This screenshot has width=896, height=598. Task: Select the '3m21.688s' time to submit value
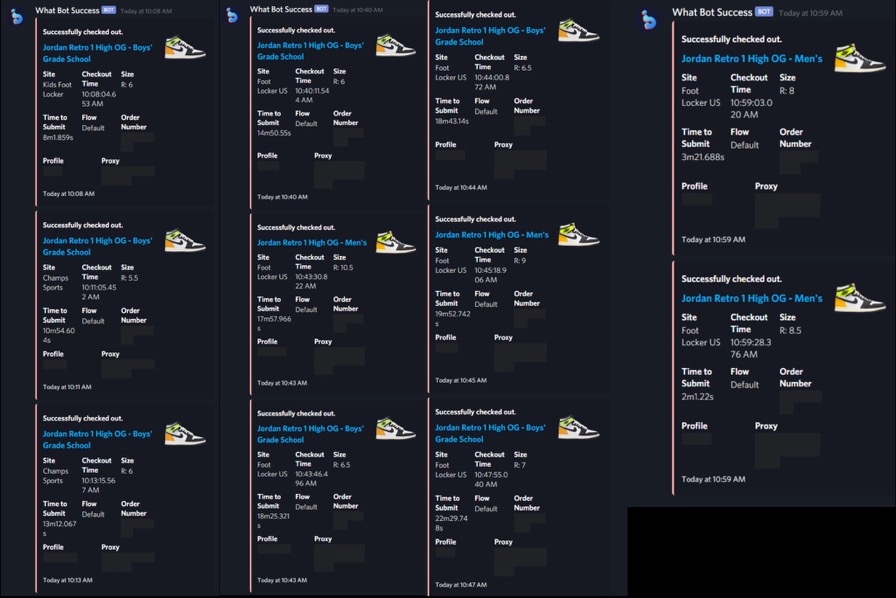(x=702, y=157)
